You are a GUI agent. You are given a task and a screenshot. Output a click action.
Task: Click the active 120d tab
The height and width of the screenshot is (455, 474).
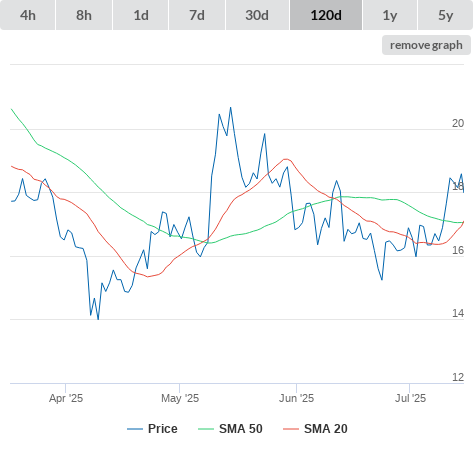point(326,15)
